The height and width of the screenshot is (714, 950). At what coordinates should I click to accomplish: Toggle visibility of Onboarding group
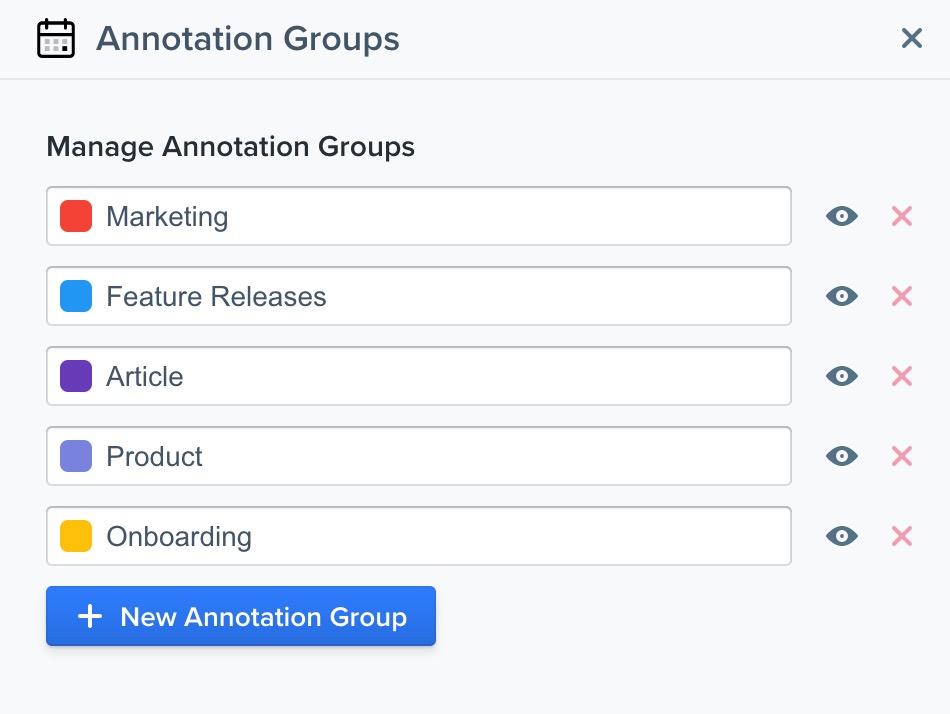click(x=842, y=536)
